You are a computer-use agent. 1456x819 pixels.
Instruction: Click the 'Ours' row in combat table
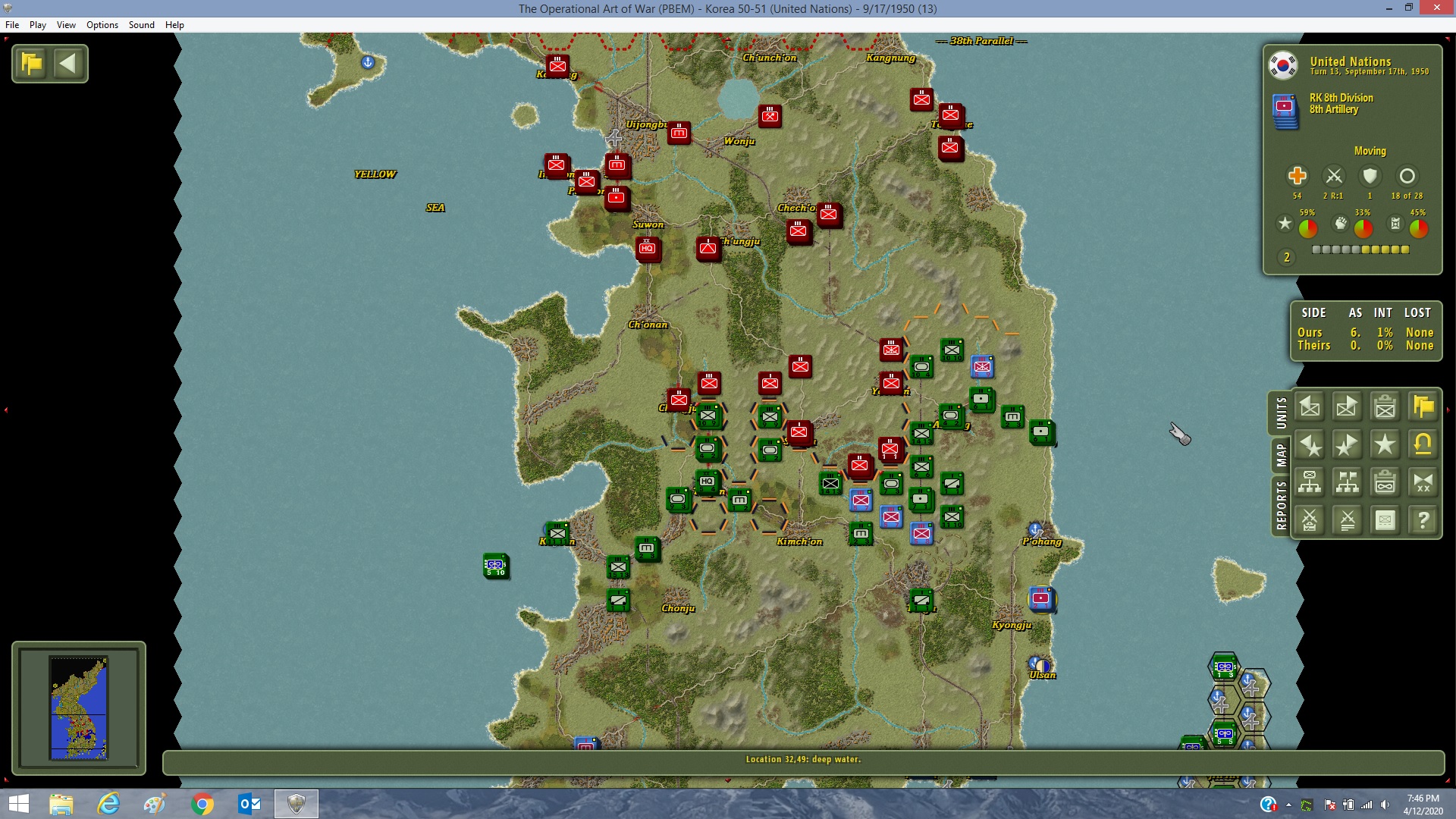tap(1365, 333)
